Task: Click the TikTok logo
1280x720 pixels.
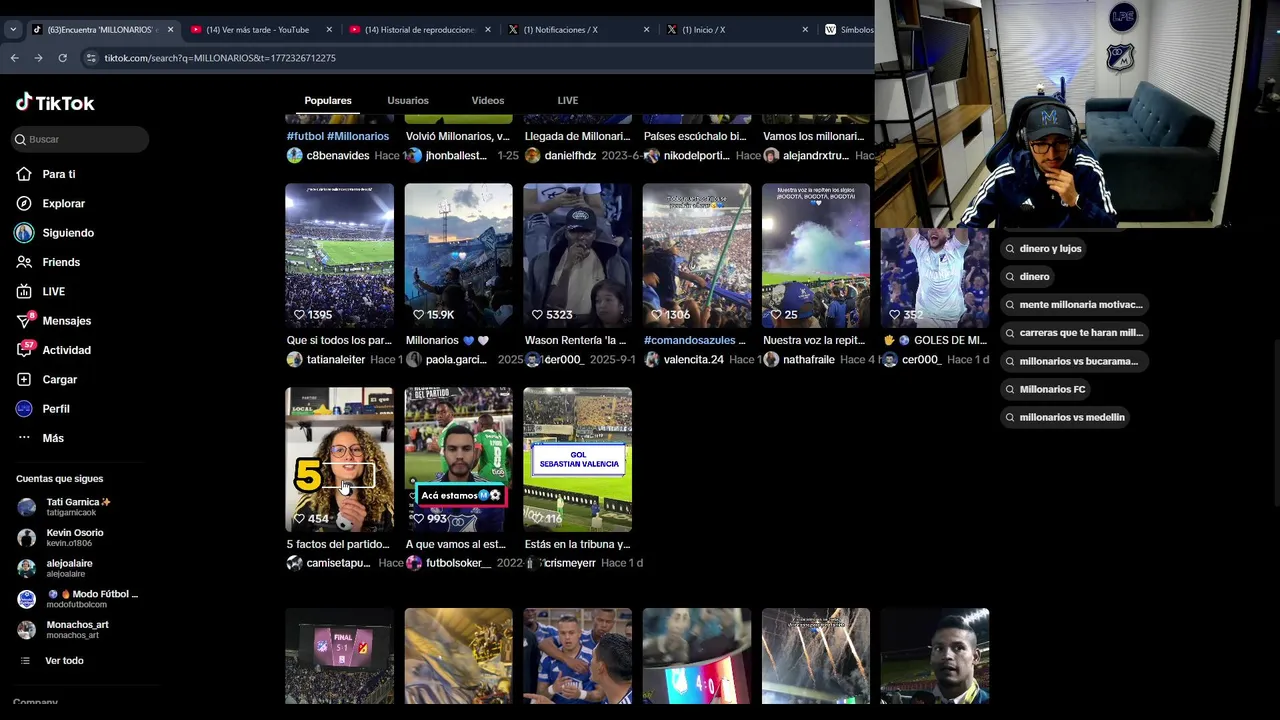Action: pyautogui.click(x=55, y=102)
